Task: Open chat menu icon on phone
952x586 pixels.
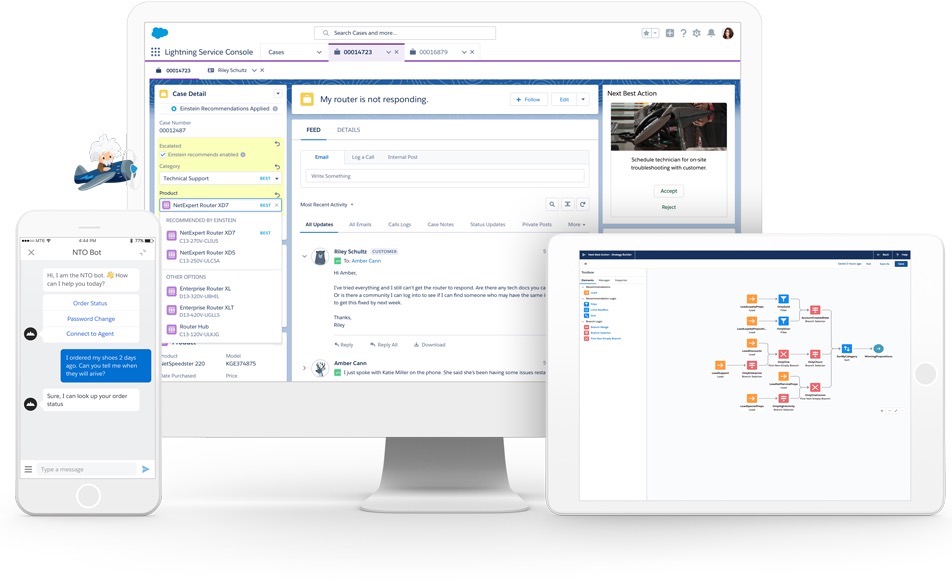Action: click(28, 469)
